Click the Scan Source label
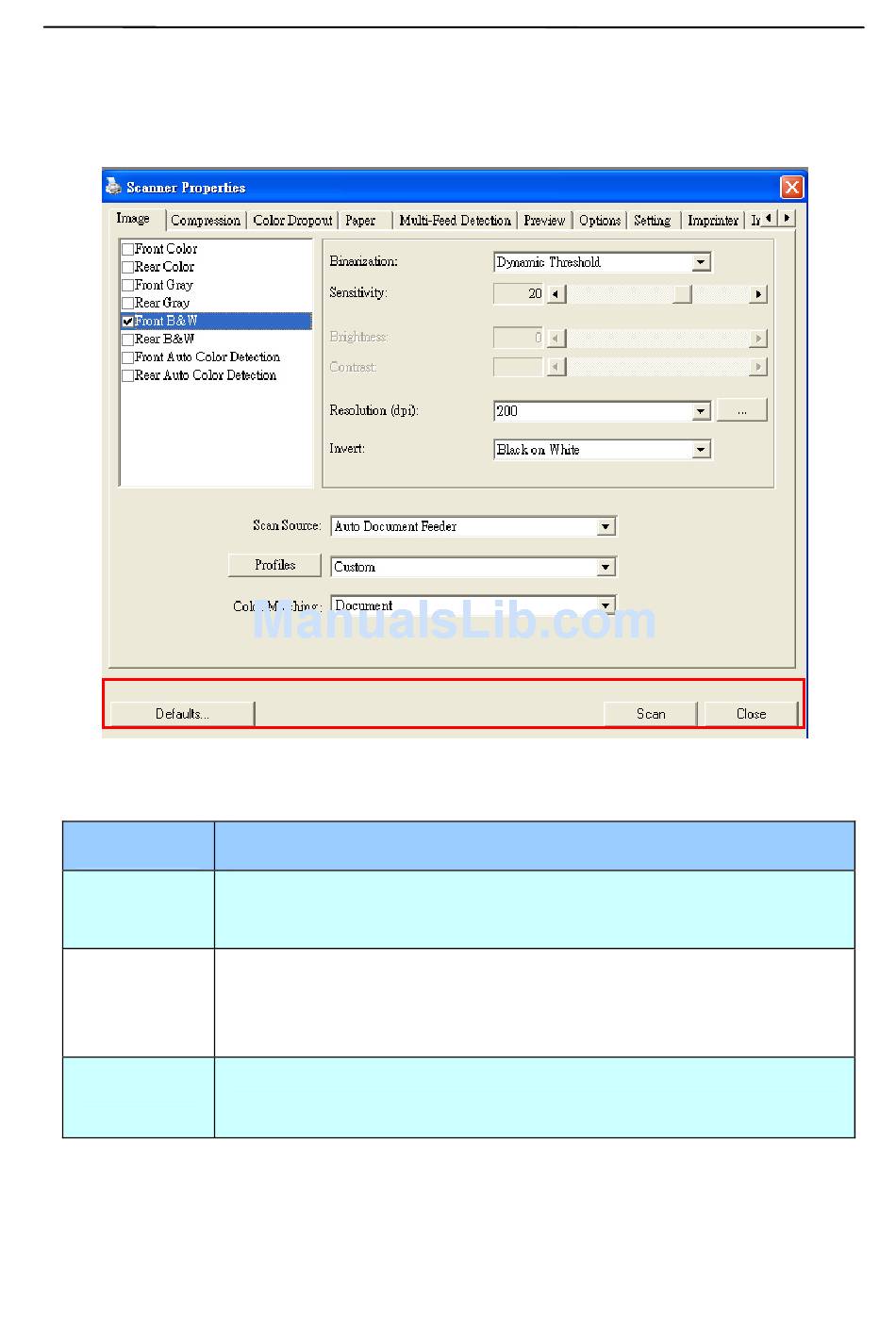Viewport: 896px width, 1342px height. click(x=287, y=525)
